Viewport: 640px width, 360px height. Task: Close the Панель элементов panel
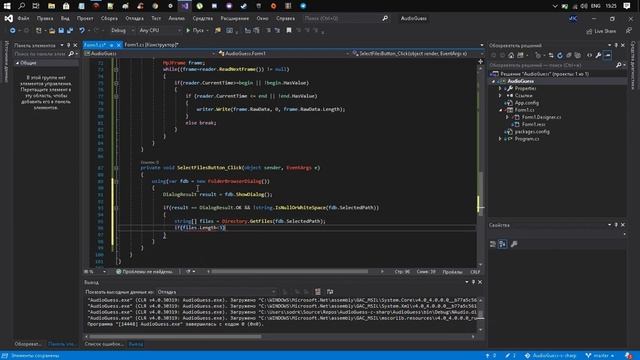click(75, 45)
